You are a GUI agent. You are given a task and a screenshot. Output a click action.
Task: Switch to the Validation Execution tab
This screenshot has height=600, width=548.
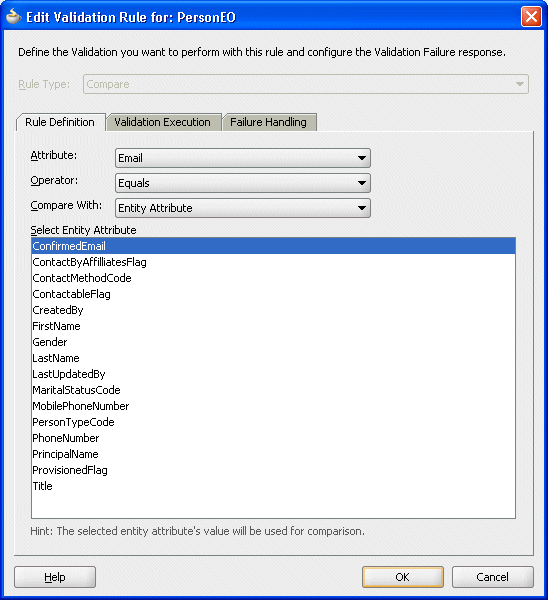coord(163,122)
